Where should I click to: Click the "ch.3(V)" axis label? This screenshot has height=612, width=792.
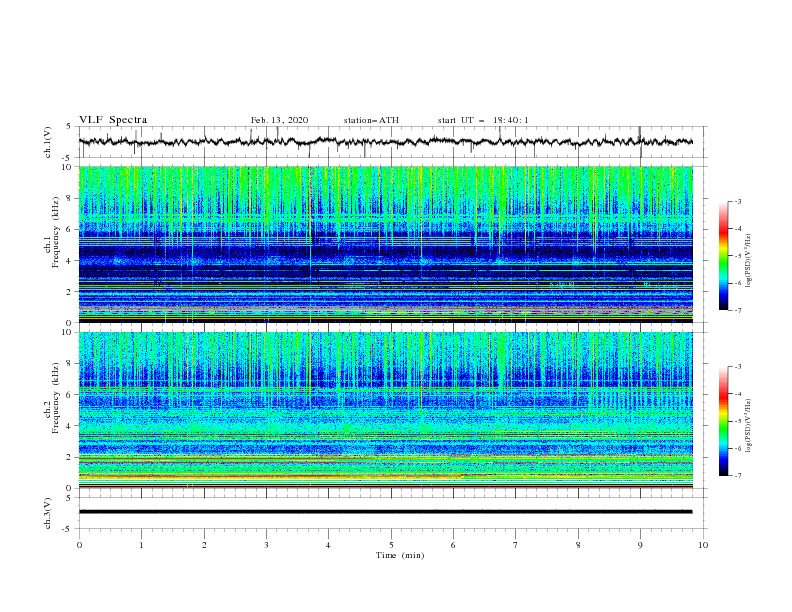click(48, 513)
